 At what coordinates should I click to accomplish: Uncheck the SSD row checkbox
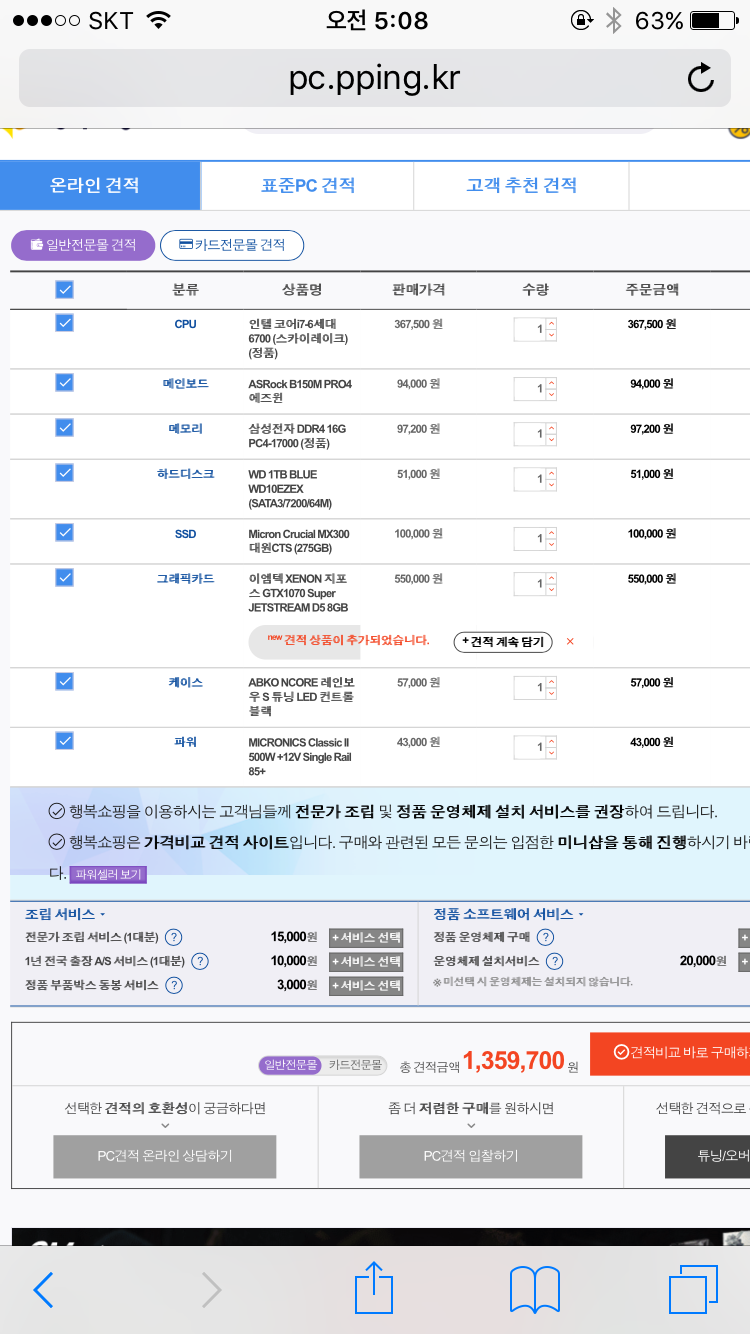(x=64, y=532)
